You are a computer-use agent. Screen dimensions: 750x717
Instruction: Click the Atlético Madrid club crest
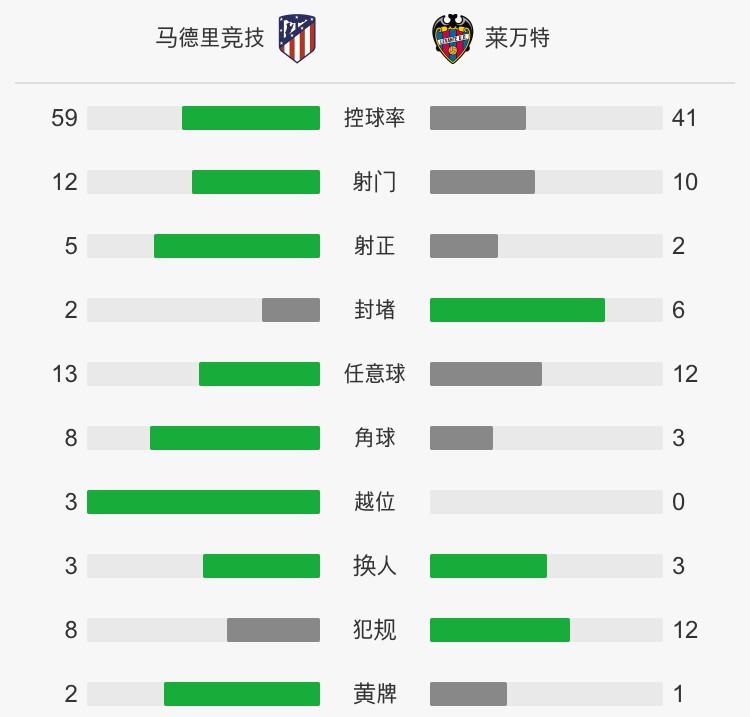[297, 38]
